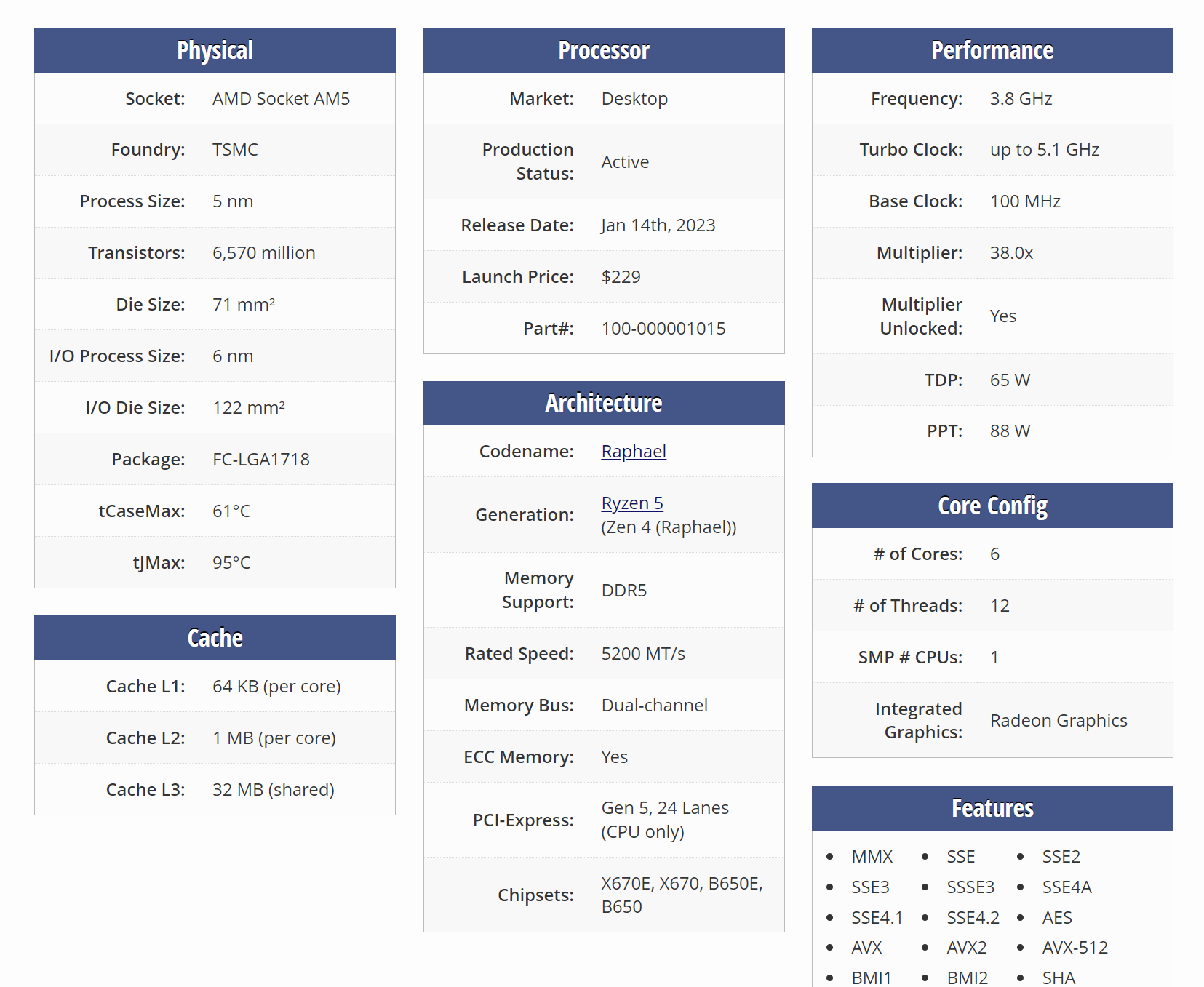
Task: Select the 61°C tCaseMax value
Action: [x=231, y=511]
